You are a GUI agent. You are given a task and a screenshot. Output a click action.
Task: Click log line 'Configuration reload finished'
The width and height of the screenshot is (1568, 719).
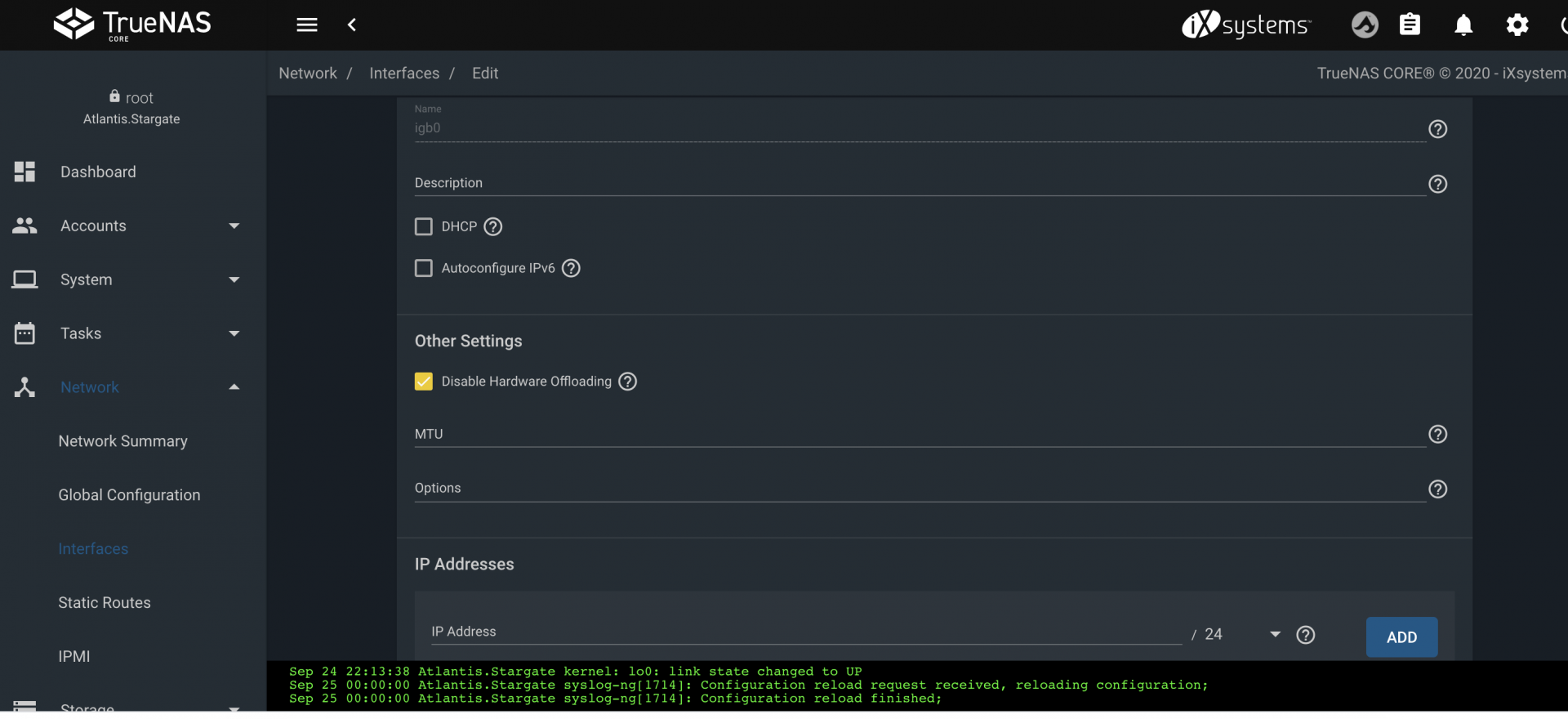(616, 699)
